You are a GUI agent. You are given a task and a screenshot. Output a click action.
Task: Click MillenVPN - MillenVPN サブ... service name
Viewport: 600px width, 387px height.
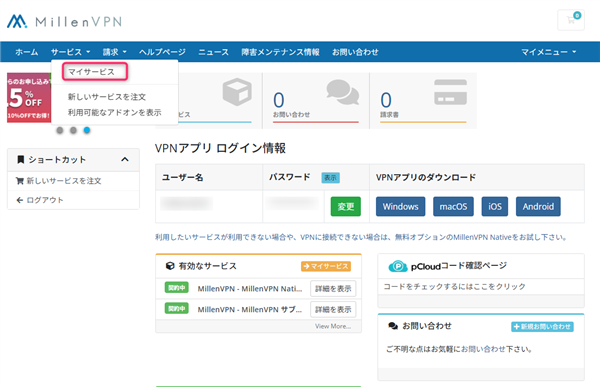[249, 309]
